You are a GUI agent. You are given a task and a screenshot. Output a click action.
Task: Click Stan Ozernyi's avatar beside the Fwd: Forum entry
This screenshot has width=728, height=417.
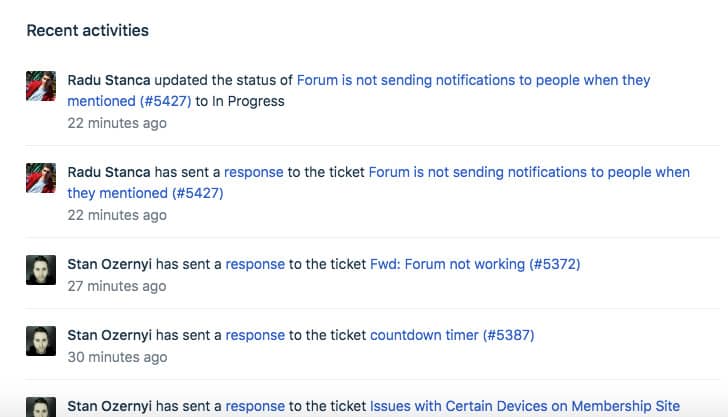pyautogui.click(x=41, y=270)
